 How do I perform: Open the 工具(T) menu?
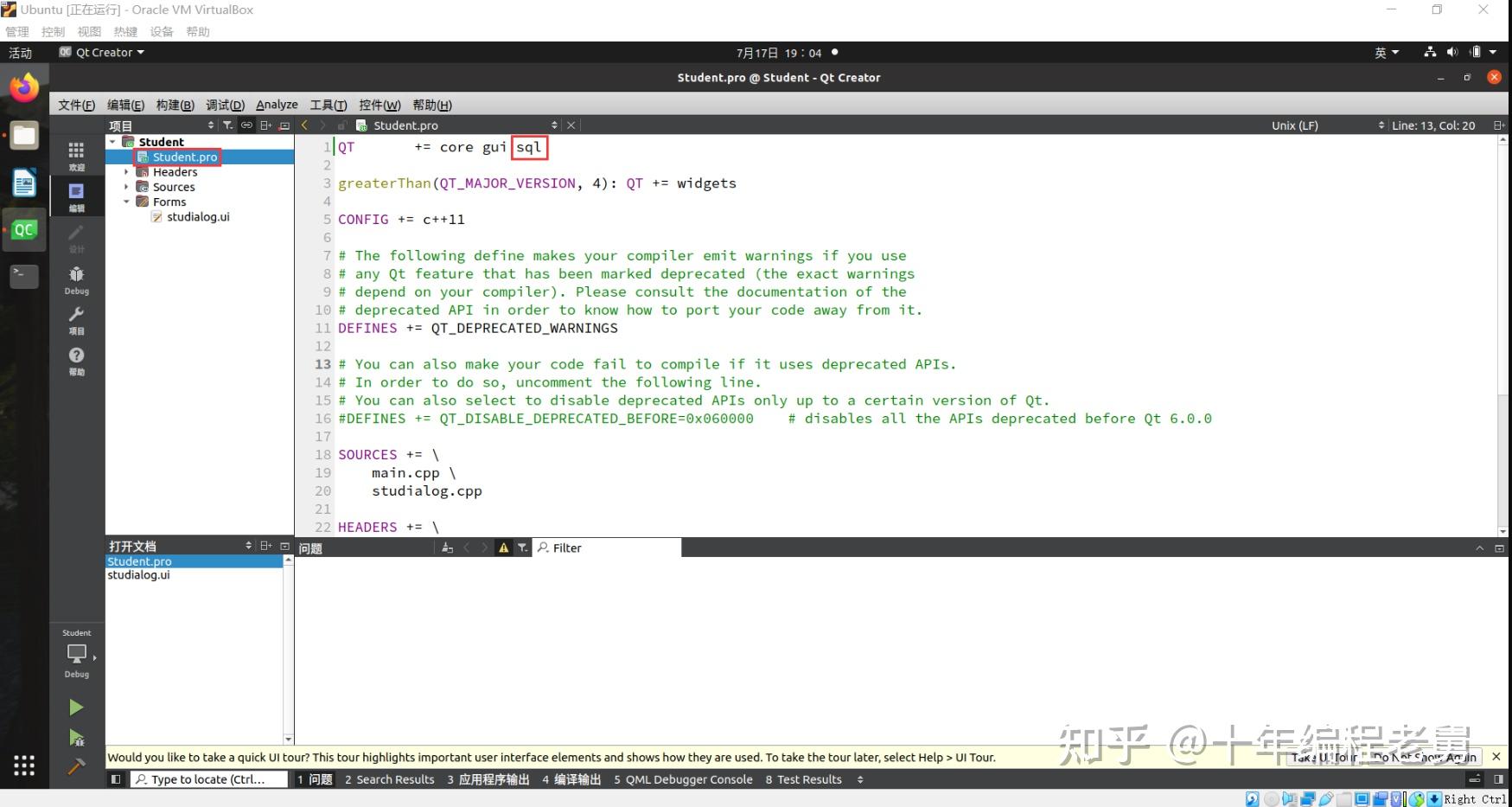tap(327, 105)
